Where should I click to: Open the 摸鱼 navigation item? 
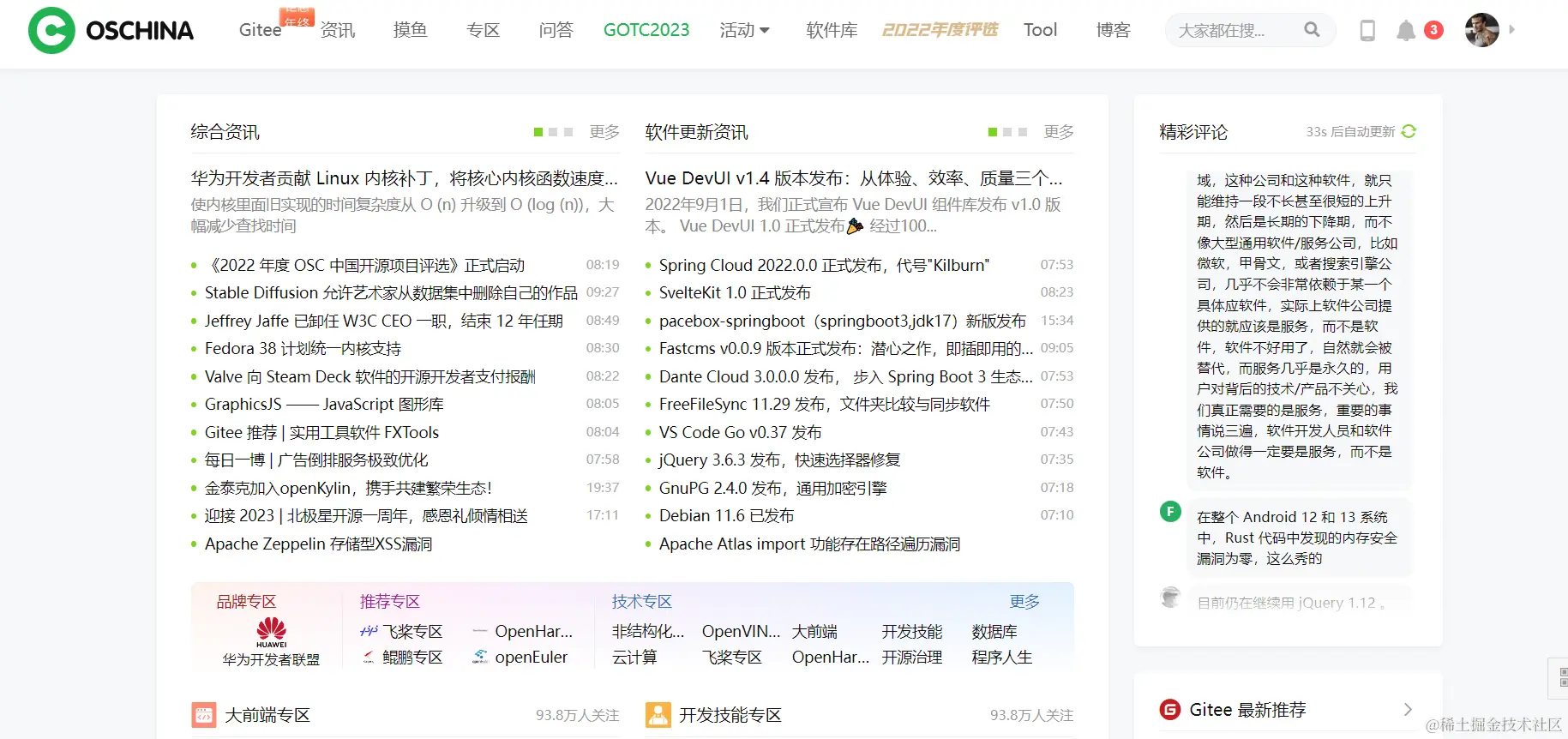tap(410, 30)
